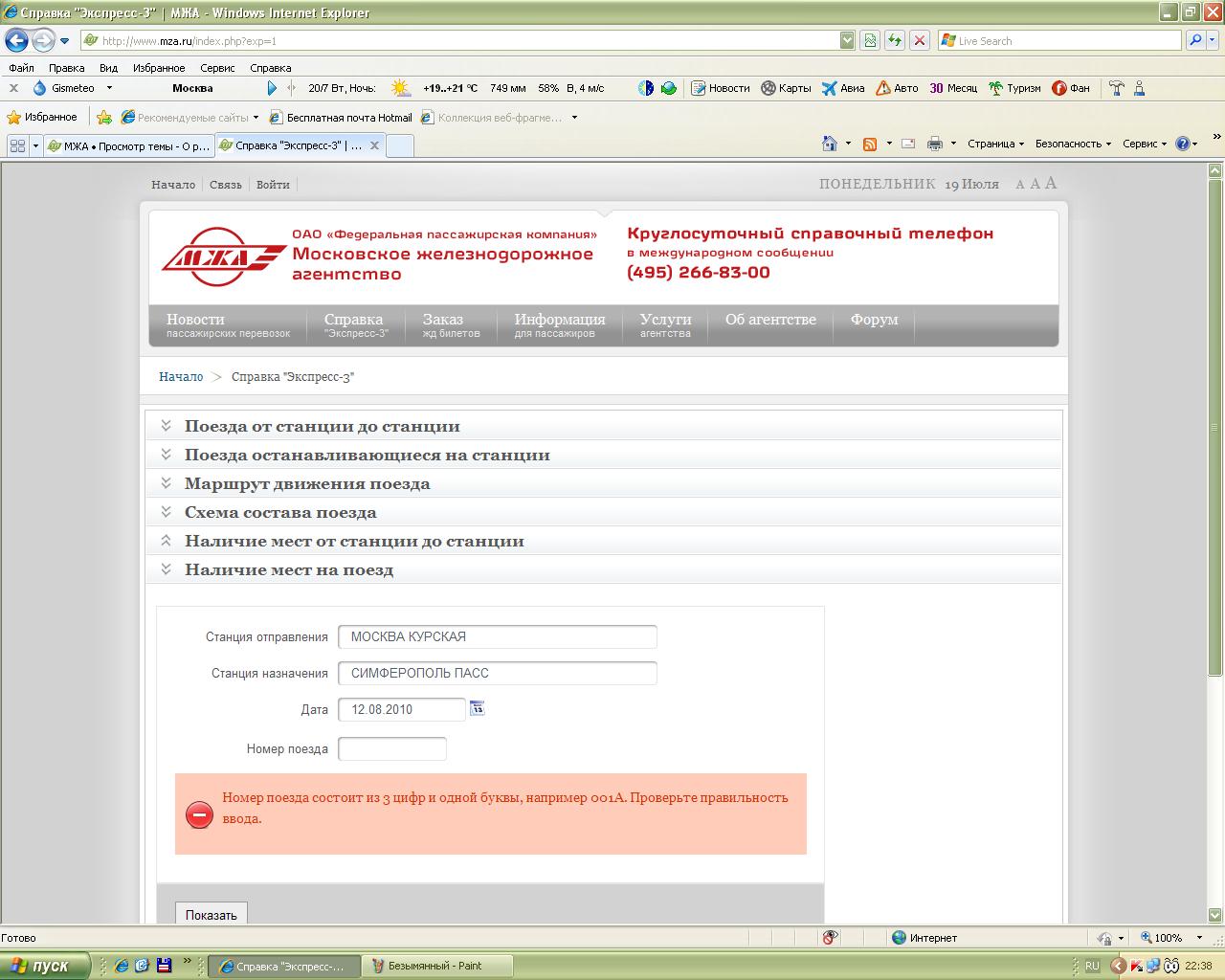1225x980 pixels.
Task: Open 'Форум' in site navigation
Action: pyautogui.click(x=874, y=320)
